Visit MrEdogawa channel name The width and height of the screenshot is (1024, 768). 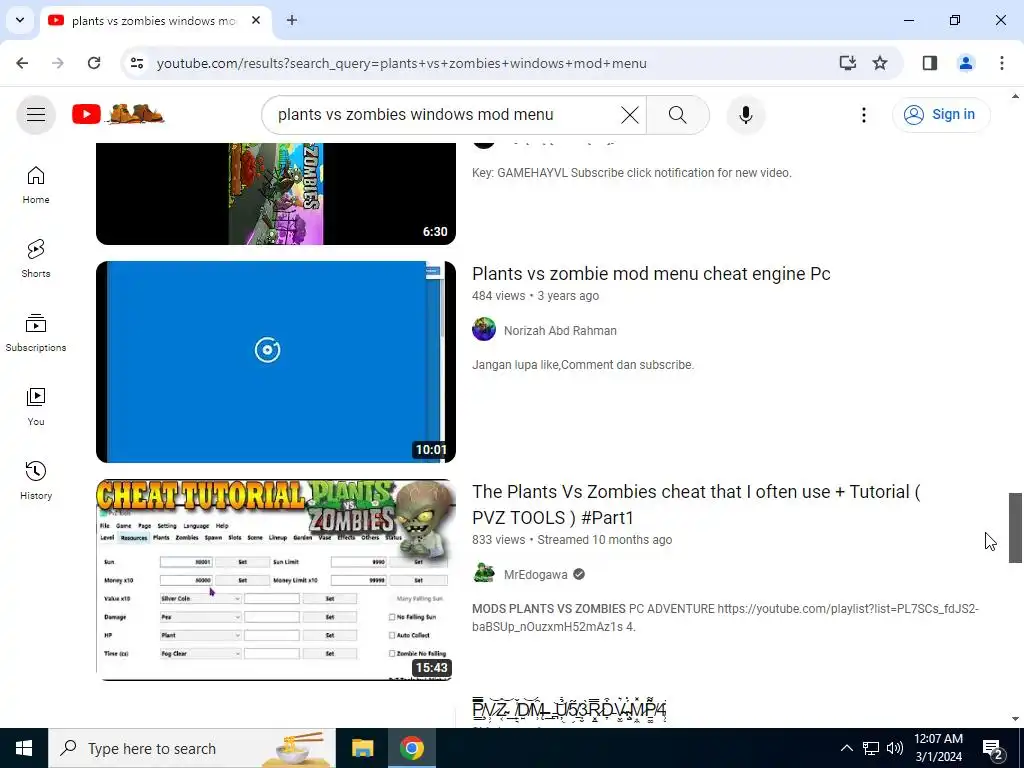coord(536,575)
